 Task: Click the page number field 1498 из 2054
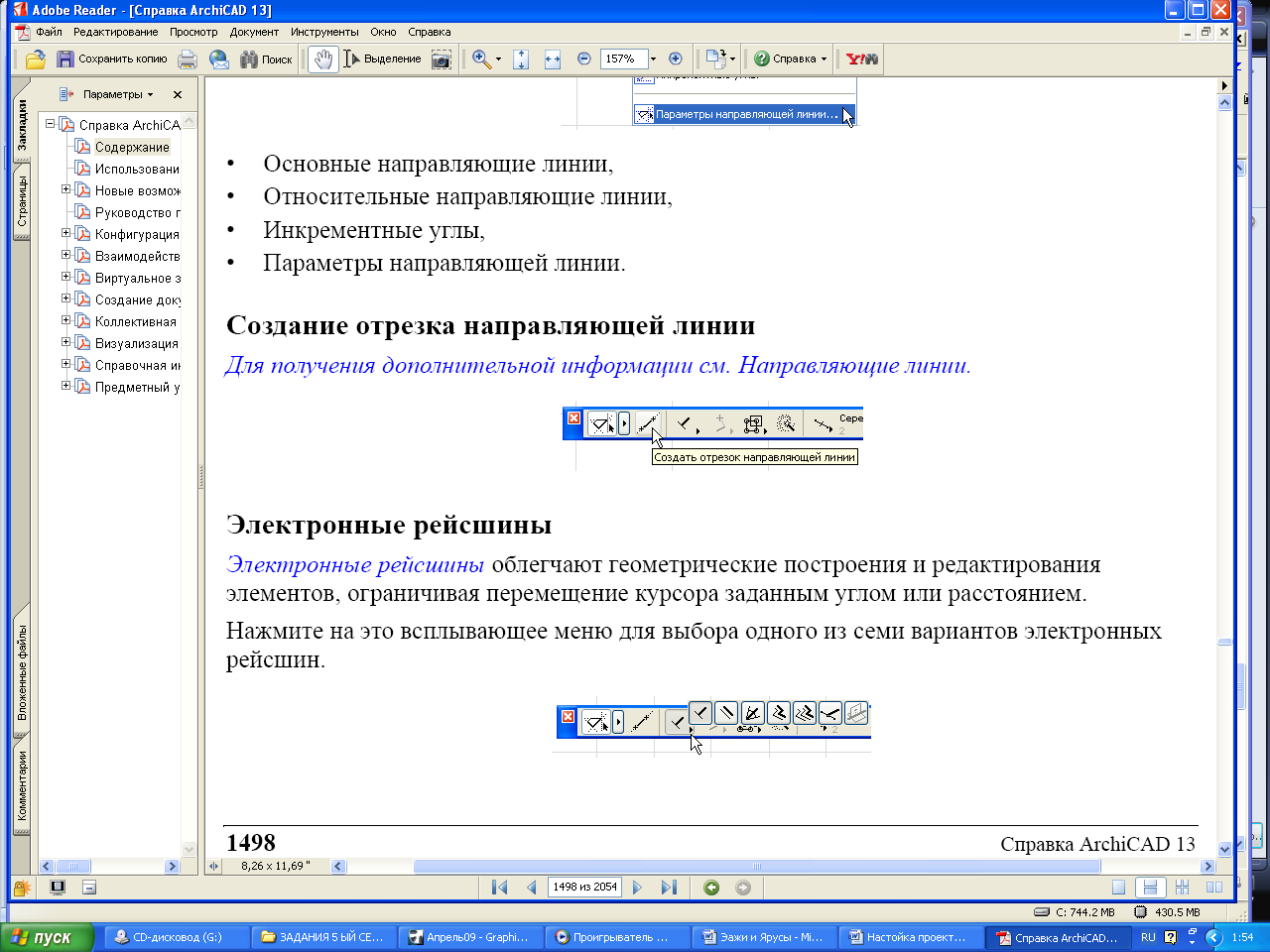point(585,888)
